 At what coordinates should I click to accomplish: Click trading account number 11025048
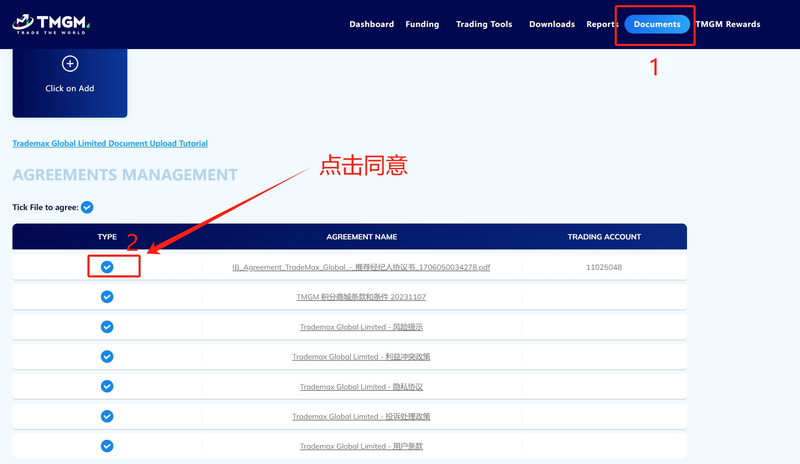[x=604, y=267]
